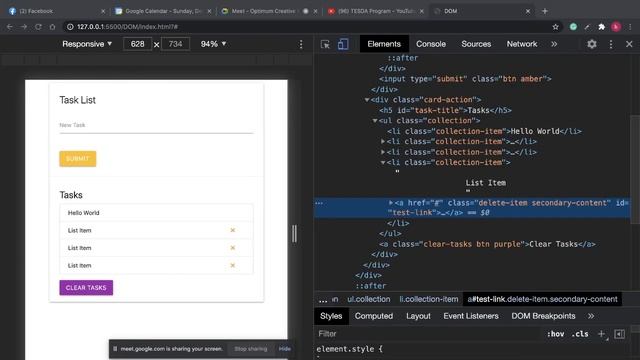Open the Network tab
Screen dimensions: 640x360
[x=522, y=44]
